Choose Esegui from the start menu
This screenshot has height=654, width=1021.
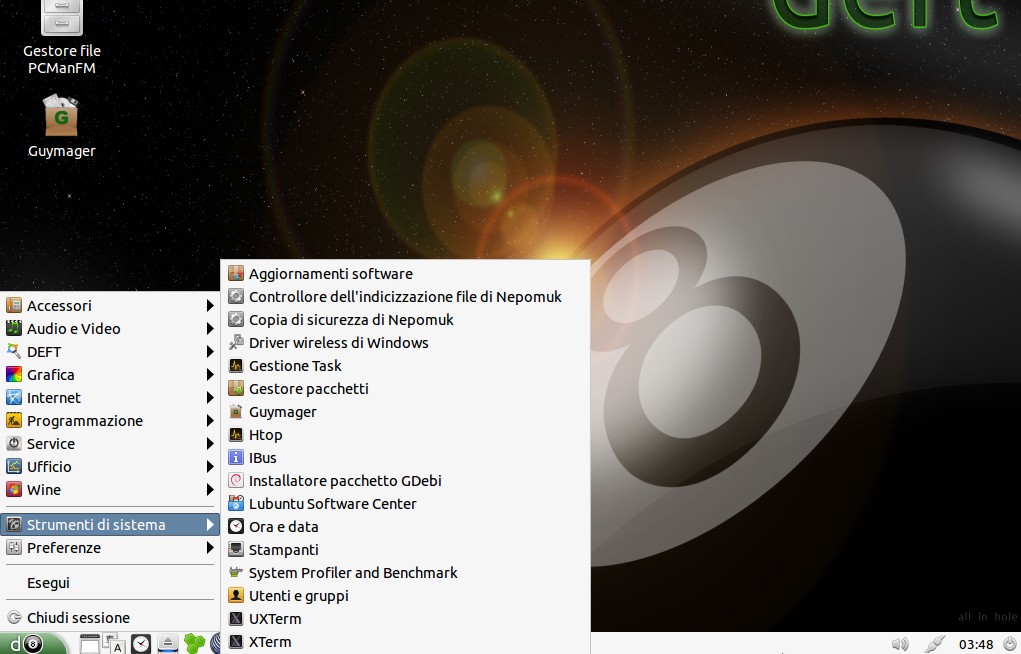(109, 583)
